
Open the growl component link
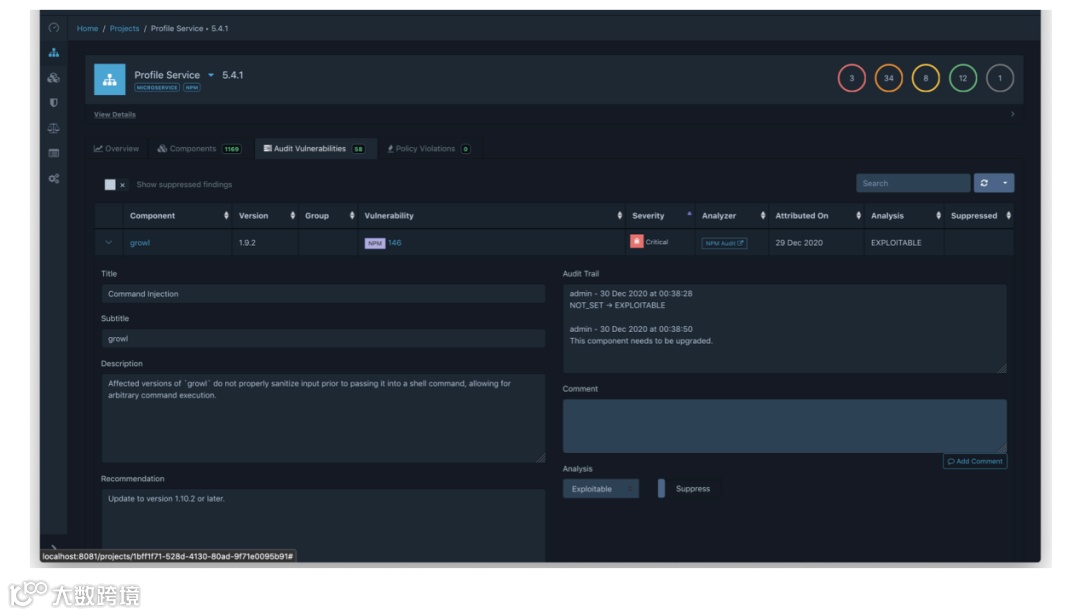pos(140,242)
